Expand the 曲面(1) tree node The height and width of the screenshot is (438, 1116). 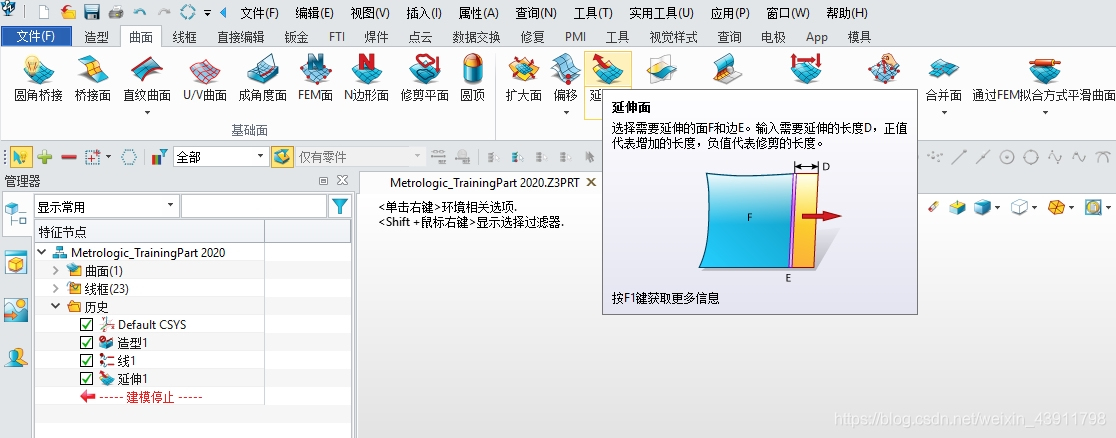tap(56, 271)
